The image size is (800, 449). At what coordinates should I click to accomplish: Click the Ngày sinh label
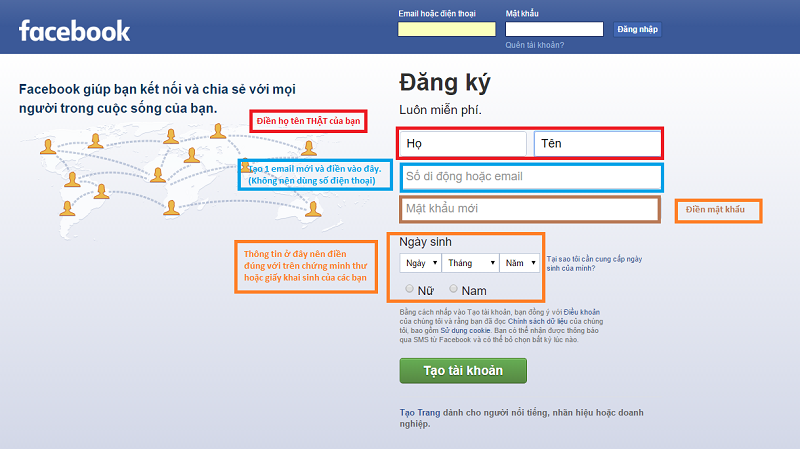425,242
